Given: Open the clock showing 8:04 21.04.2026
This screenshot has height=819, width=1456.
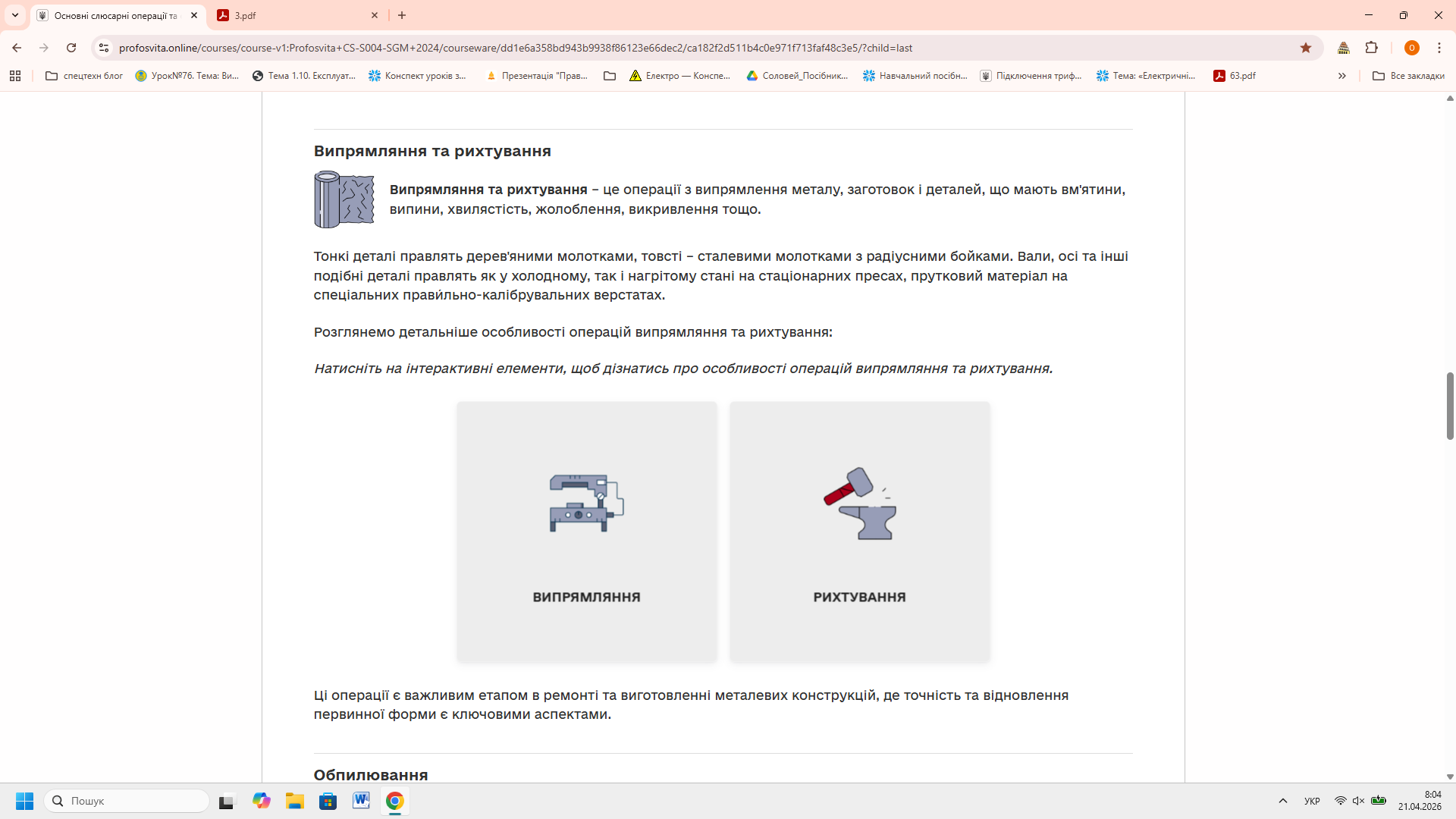Looking at the screenshot, I should pos(1420,801).
